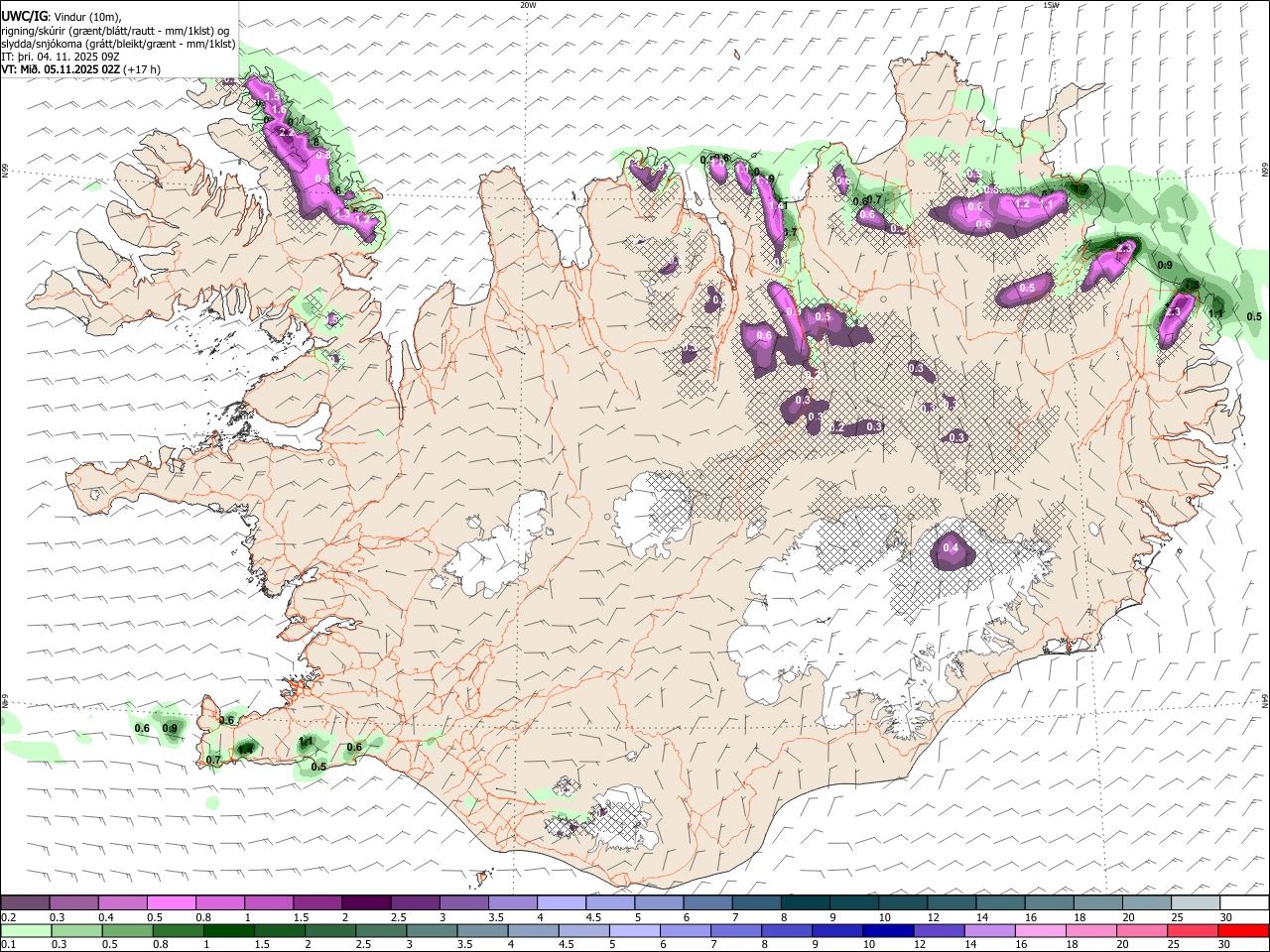
Task: Click the "UWC/IG" title text
Action: pyautogui.click(x=25, y=16)
